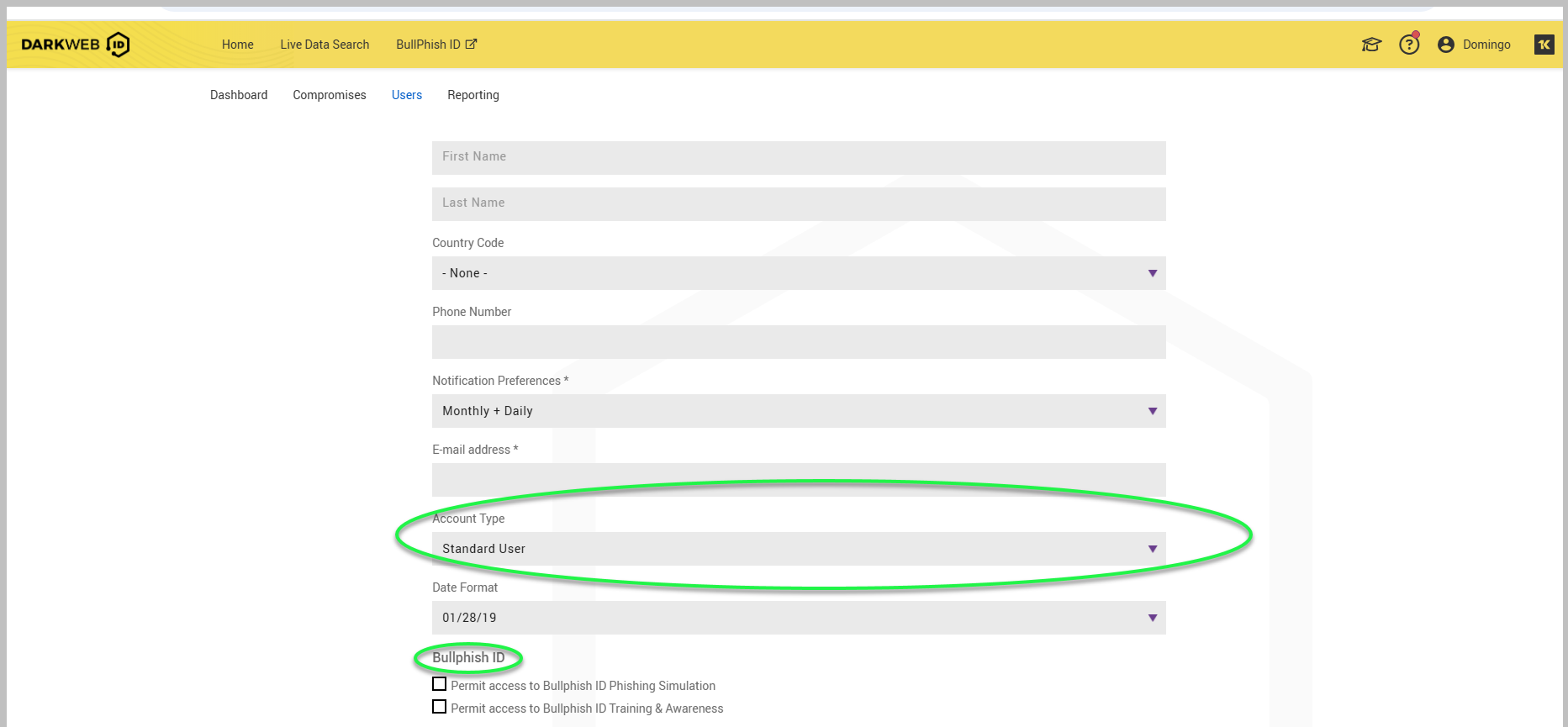This screenshot has width=1568, height=727.
Task: Click the user profile avatar icon
Action: point(1446,45)
